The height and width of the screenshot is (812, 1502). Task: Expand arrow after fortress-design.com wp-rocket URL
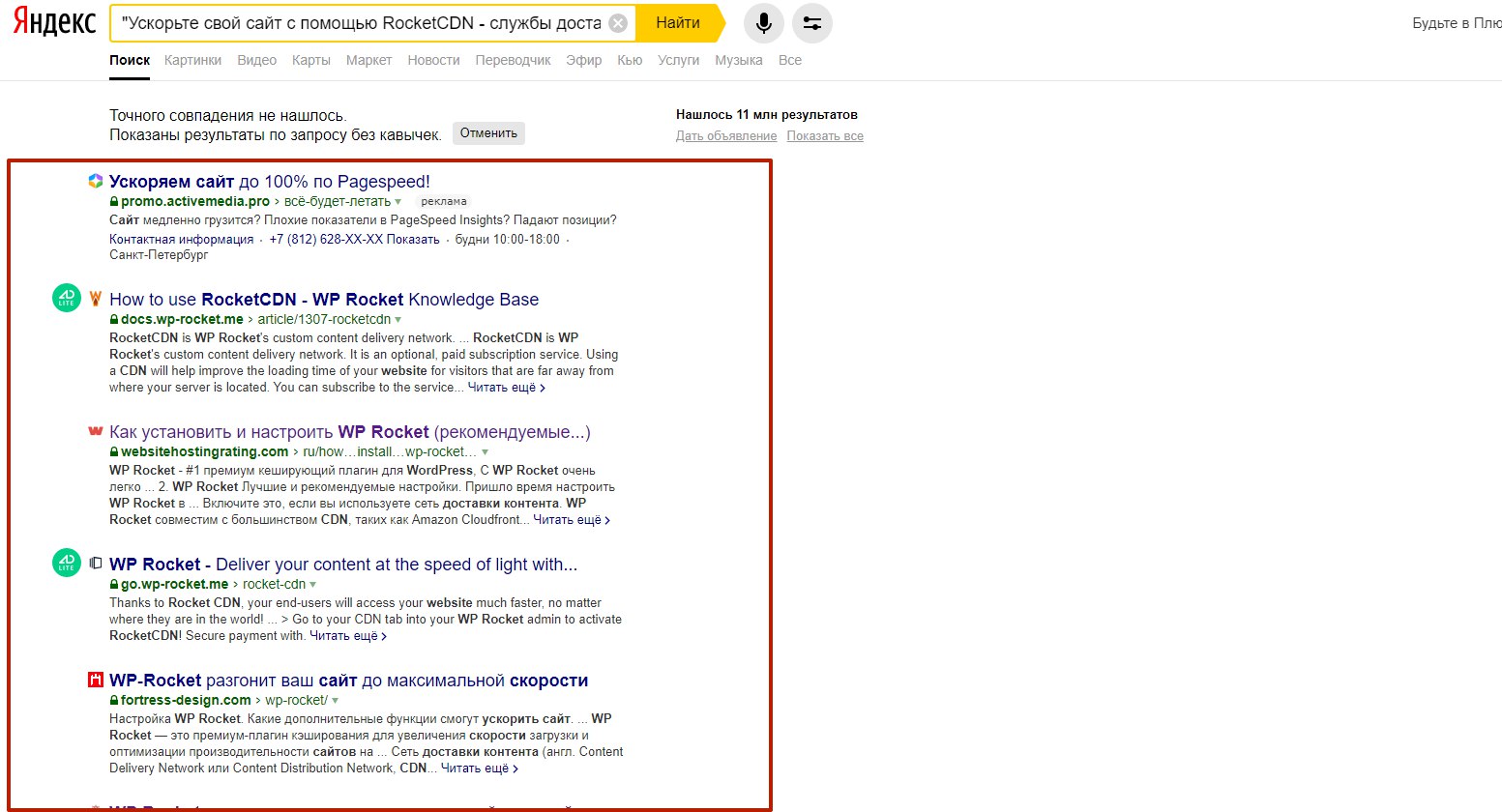[x=336, y=701]
